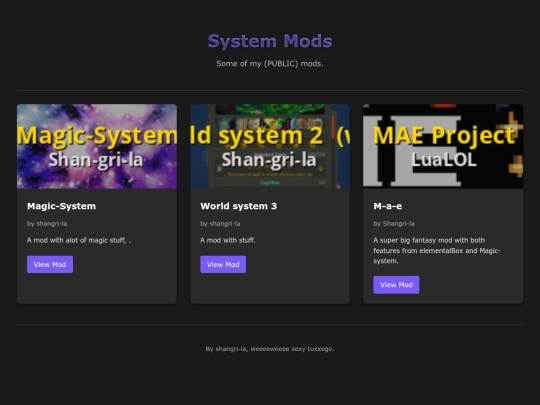Select the Magic-System card title
This screenshot has height=405, width=540.
pos(61,206)
